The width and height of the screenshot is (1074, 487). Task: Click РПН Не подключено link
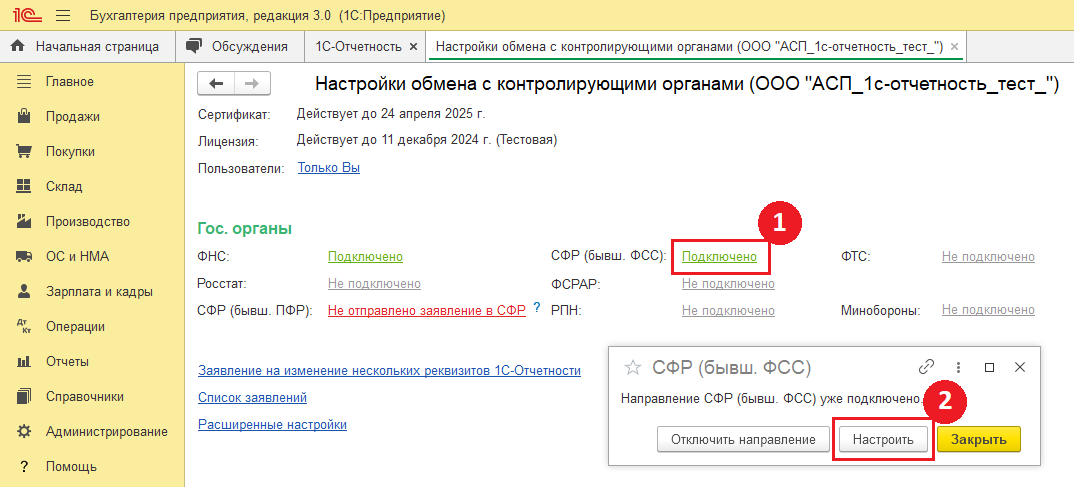click(728, 310)
